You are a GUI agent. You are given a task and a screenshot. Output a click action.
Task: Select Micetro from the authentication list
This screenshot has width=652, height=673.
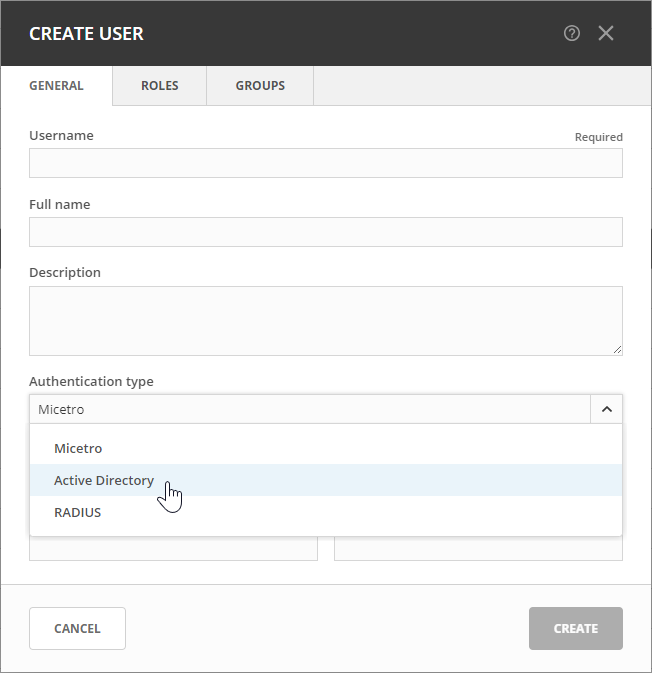point(78,448)
